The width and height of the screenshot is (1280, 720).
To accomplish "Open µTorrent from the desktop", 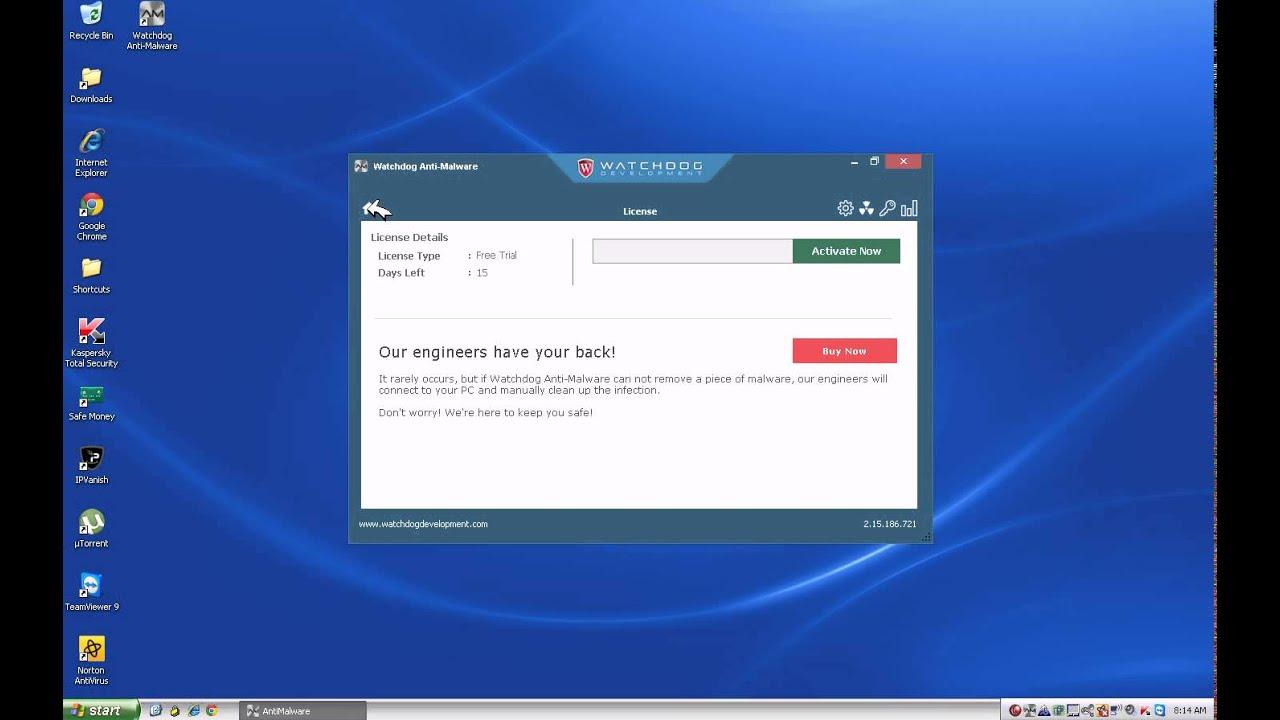I will point(91,522).
